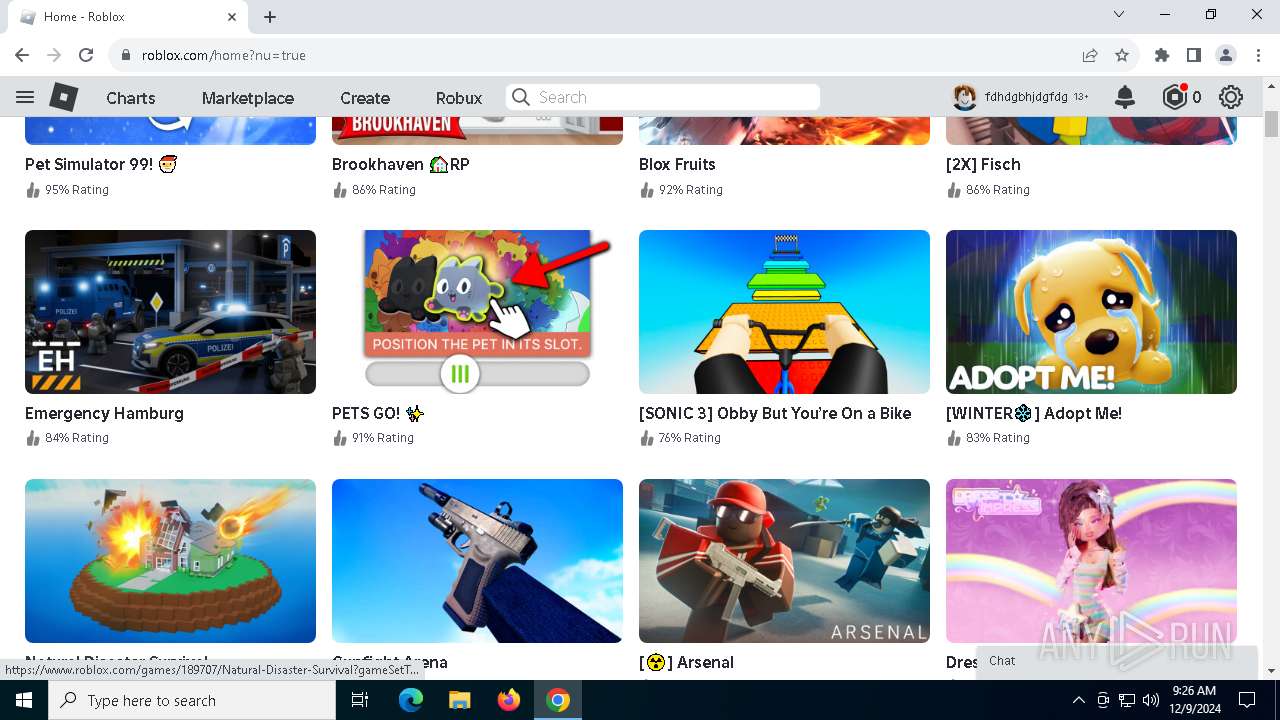The image size is (1280, 720).
Task: Open File Explorer from taskbar
Action: pyautogui.click(x=459, y=700)
